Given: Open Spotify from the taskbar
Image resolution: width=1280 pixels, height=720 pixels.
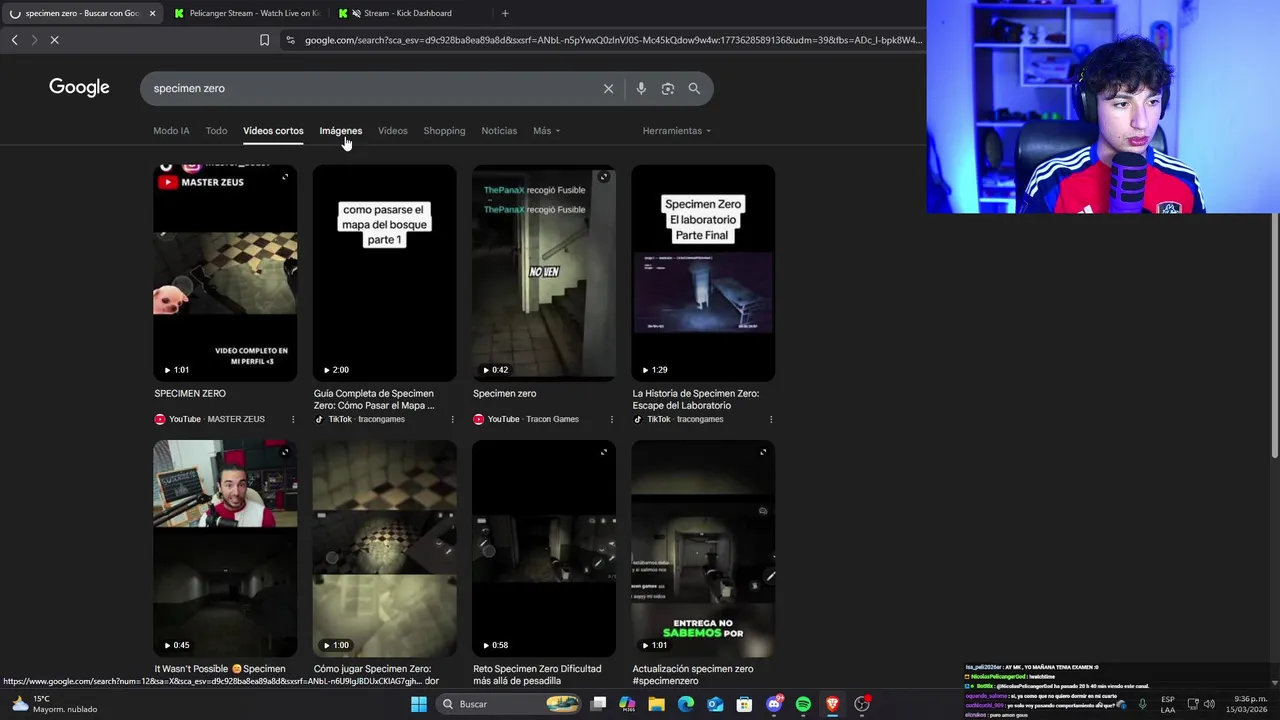Looking at the screenshot, I should pyautogui.click(x=803, y=704).
